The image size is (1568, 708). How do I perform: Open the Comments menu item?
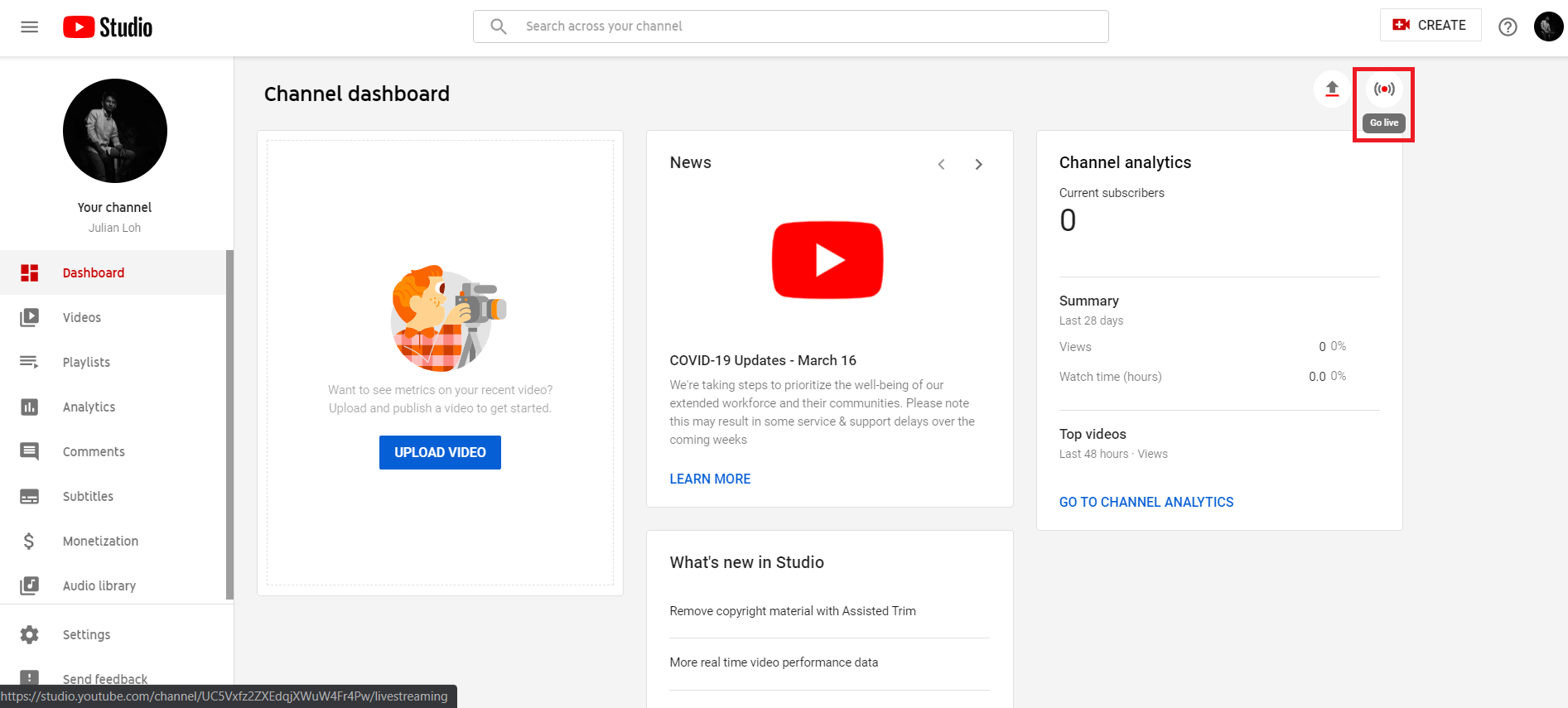click(x=113, y=451)
